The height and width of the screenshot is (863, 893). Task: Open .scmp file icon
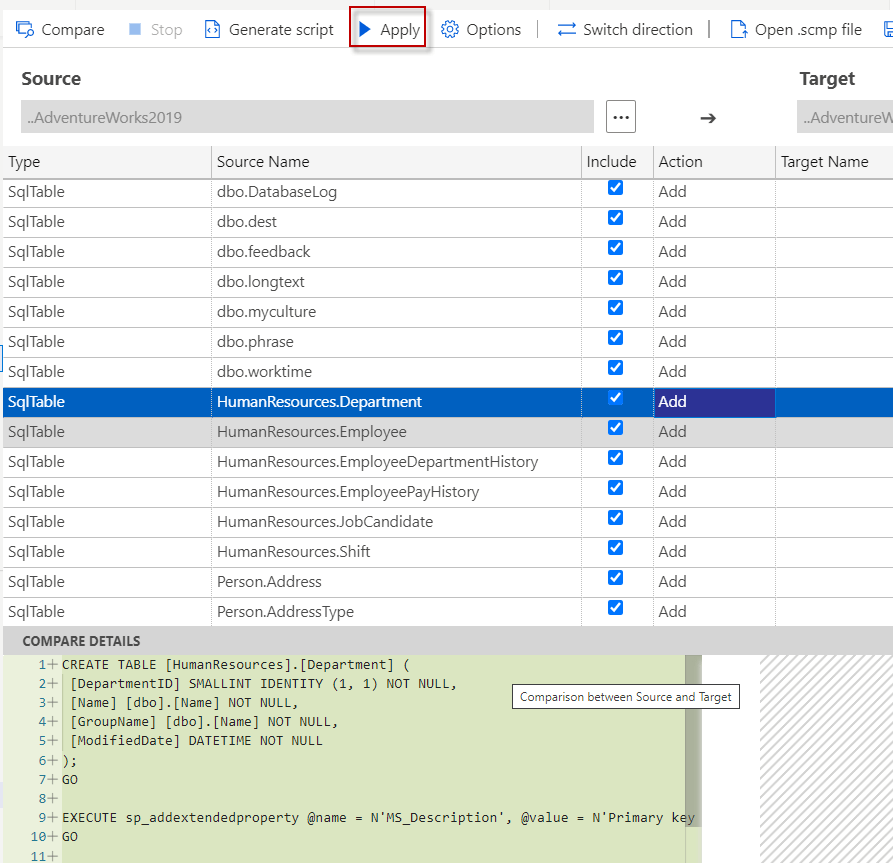pos(738,30)
